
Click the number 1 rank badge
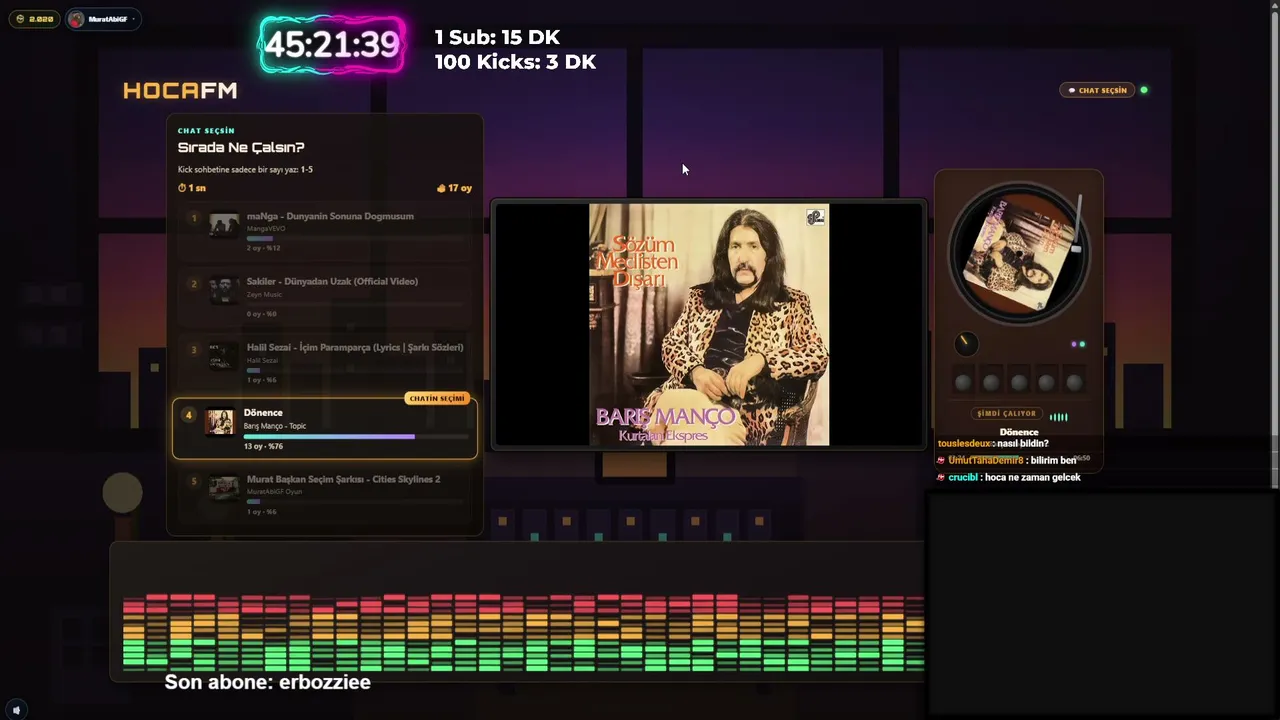coord(194,218)
